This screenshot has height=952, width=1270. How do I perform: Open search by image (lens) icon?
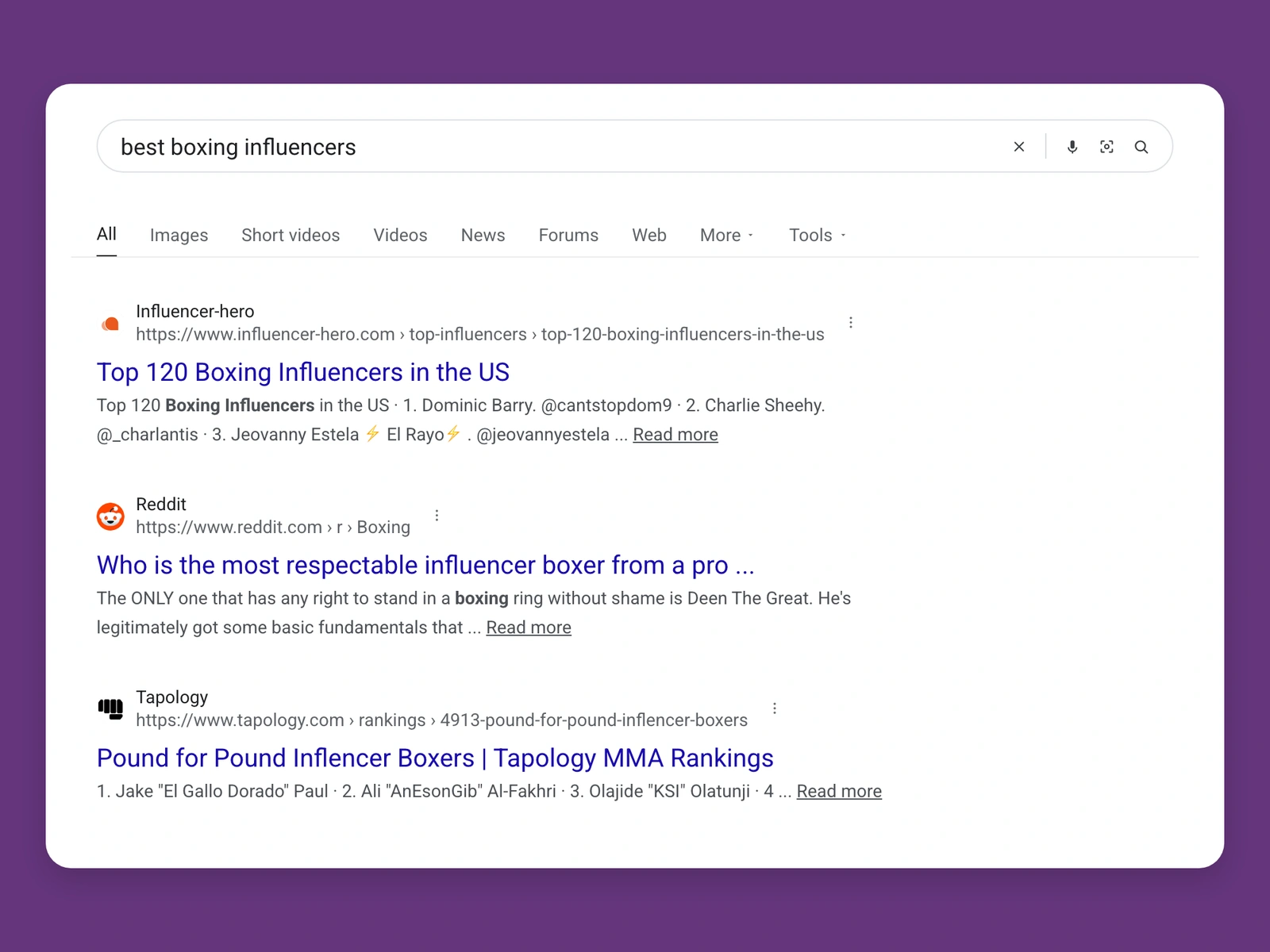click(1106, 147)
